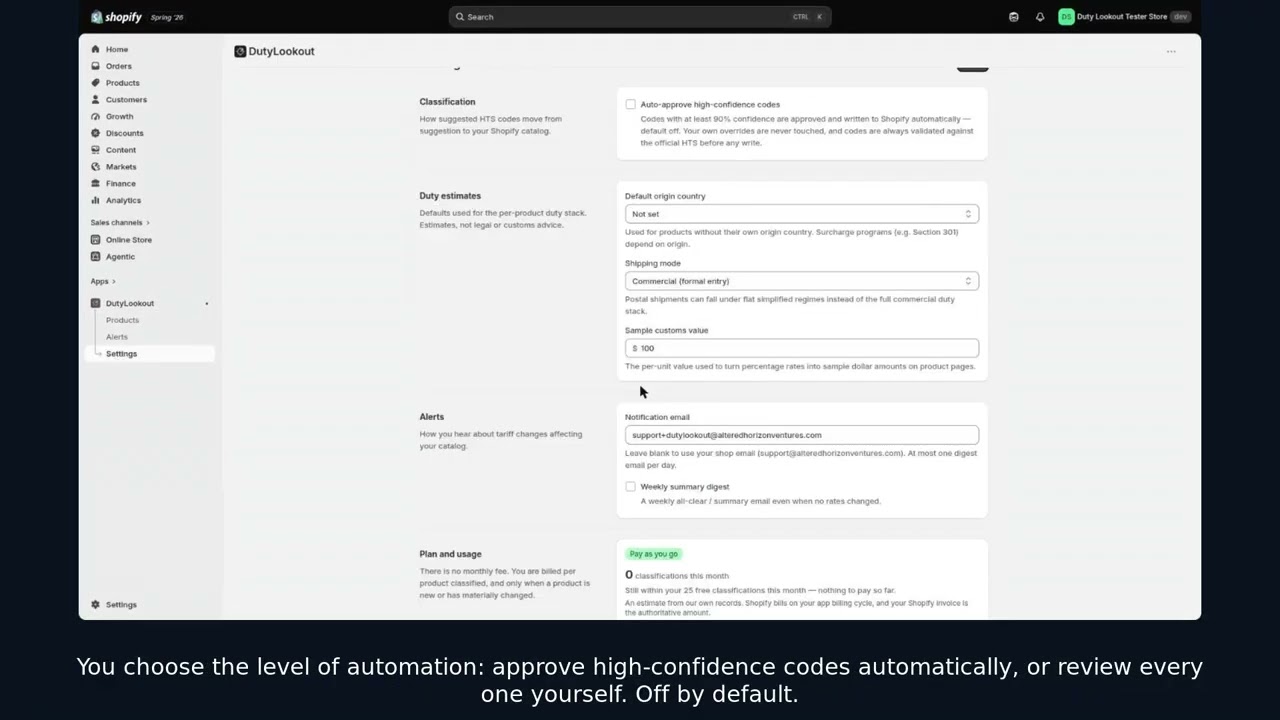Click the Shopify logo
This screenshot has width=1280, height=720.
tap(116, 17)
